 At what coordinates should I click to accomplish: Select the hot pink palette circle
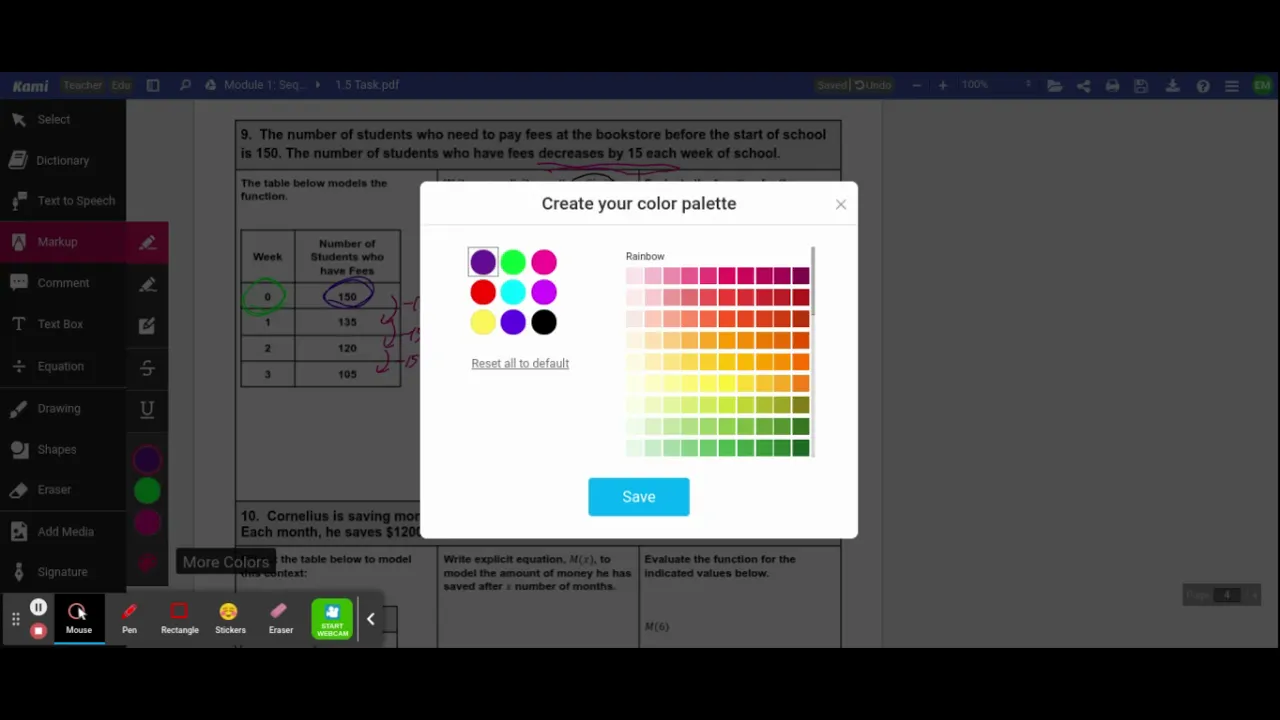pyautogui.click(x=544, y=262)
